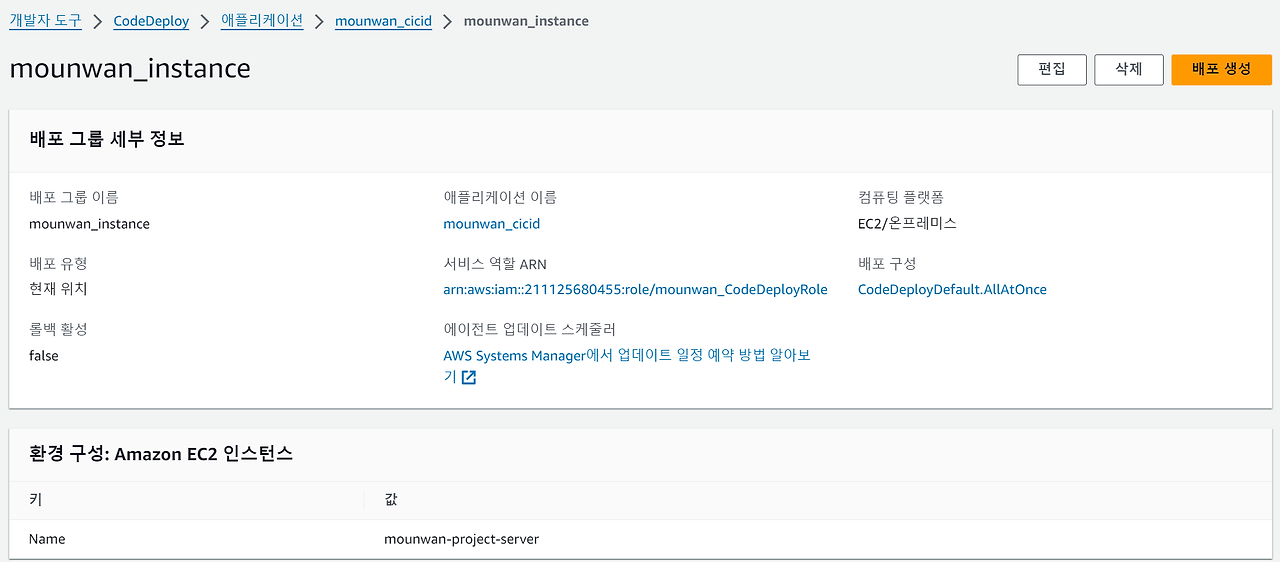This screenshot has height=562, width=1280.
Task: Click the EC2/온프레미스 compute platform value
Action: 907,224
